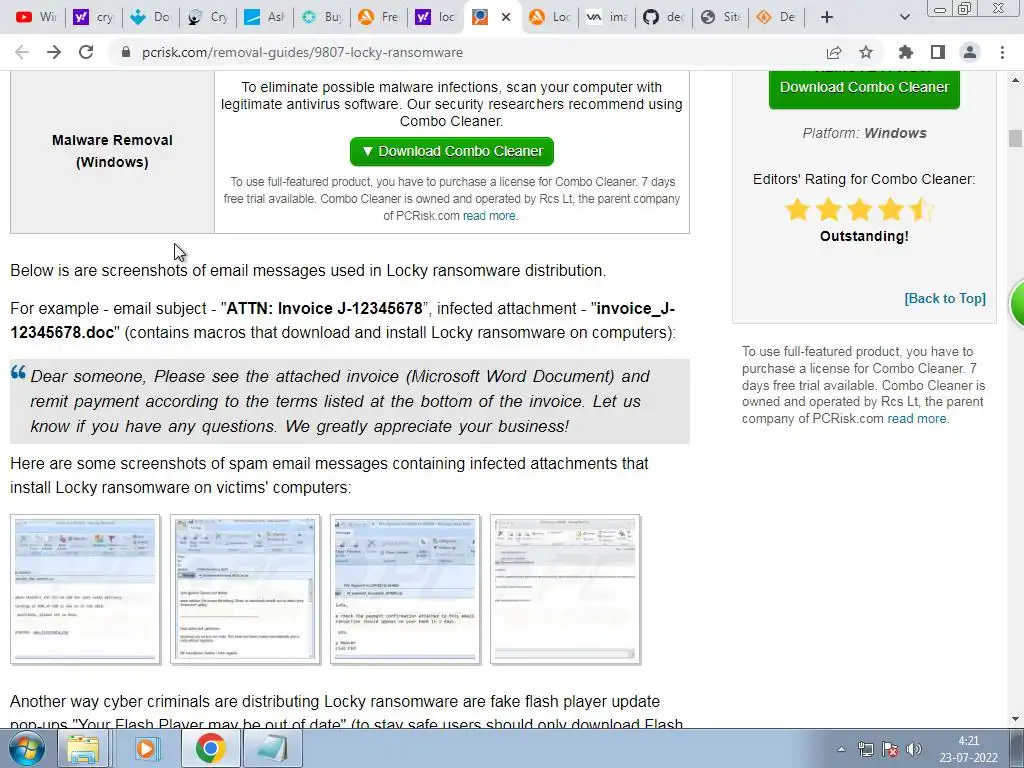Screen dimensions: 1024x768
Task: Go back to previous page
Action: coord(22,52)
